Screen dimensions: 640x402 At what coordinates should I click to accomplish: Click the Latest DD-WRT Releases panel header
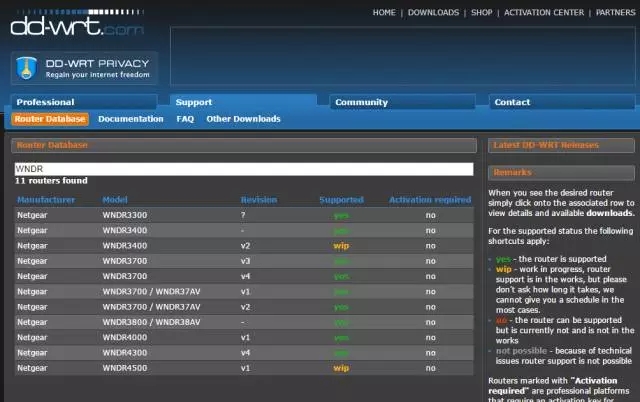[561, 145]
